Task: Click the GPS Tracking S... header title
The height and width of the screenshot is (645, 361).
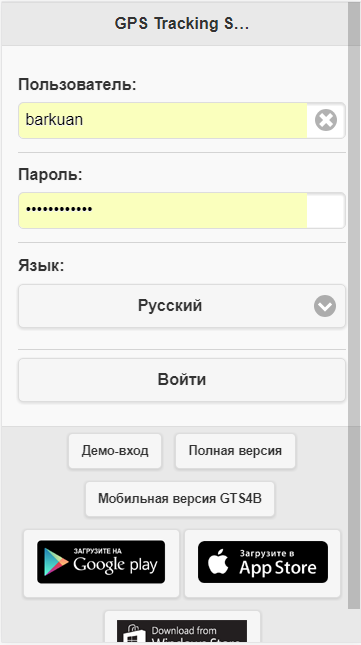Action: pyautogui.click(x=182, y=24)
